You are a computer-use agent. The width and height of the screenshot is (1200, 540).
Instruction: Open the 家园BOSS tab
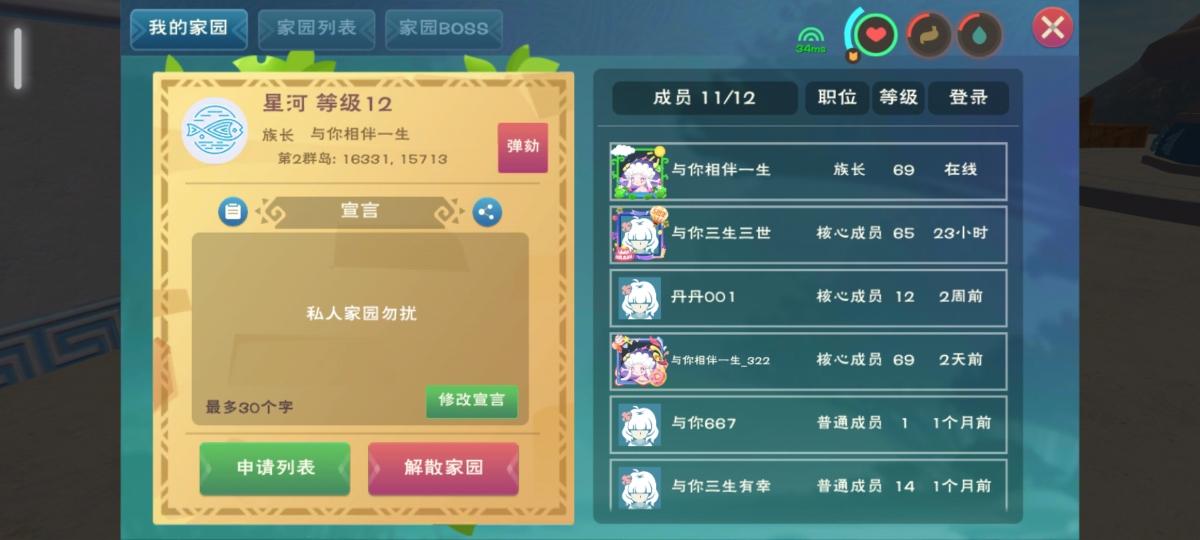[x=443, y=28]
